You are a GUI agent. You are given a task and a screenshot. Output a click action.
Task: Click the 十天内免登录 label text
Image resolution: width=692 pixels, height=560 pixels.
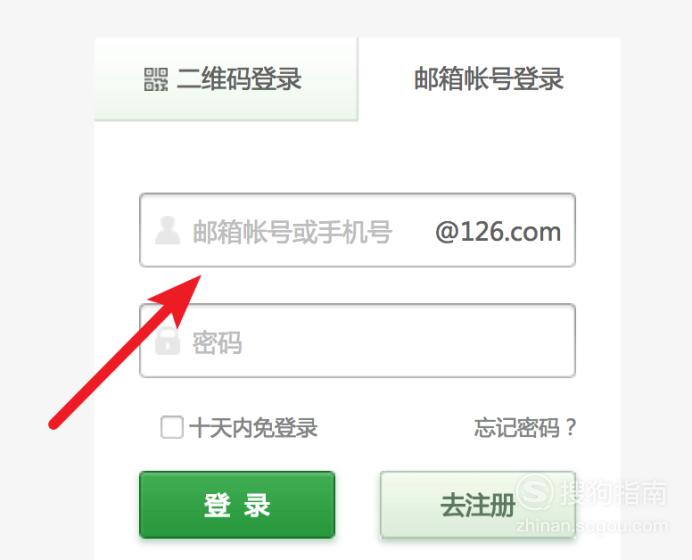coord(253,428)
